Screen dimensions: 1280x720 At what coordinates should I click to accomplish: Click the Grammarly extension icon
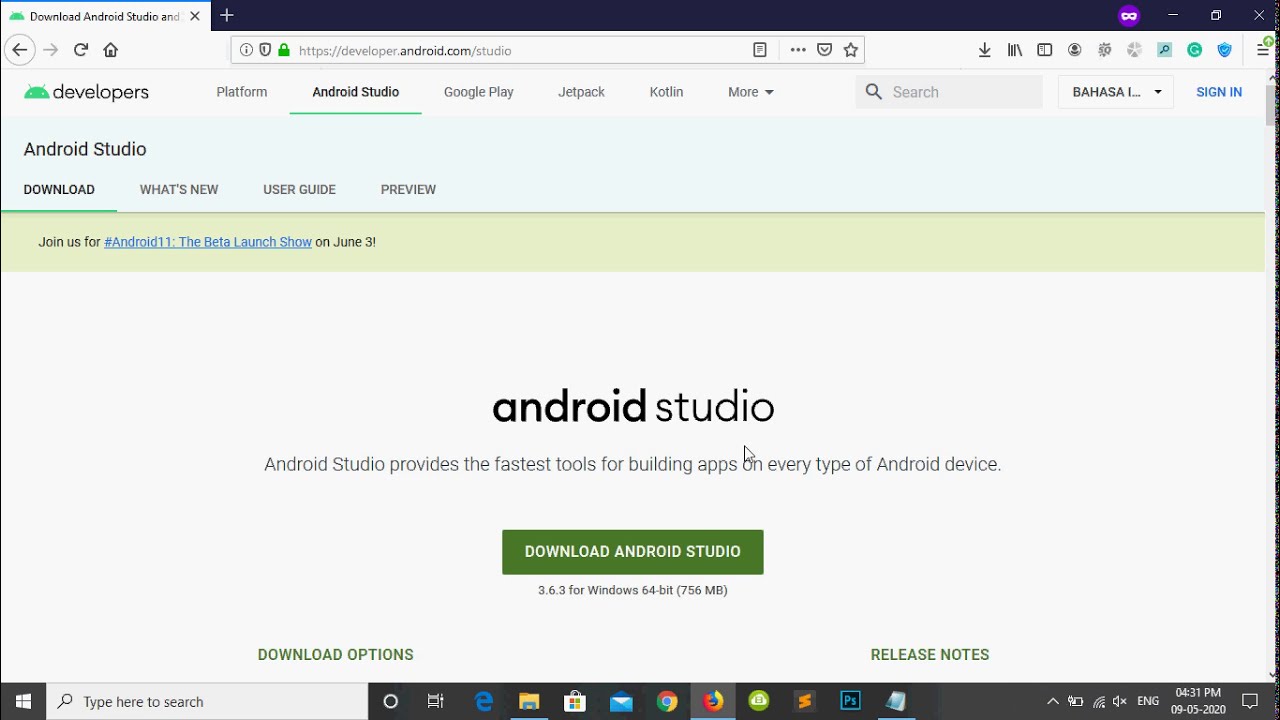1195,50
